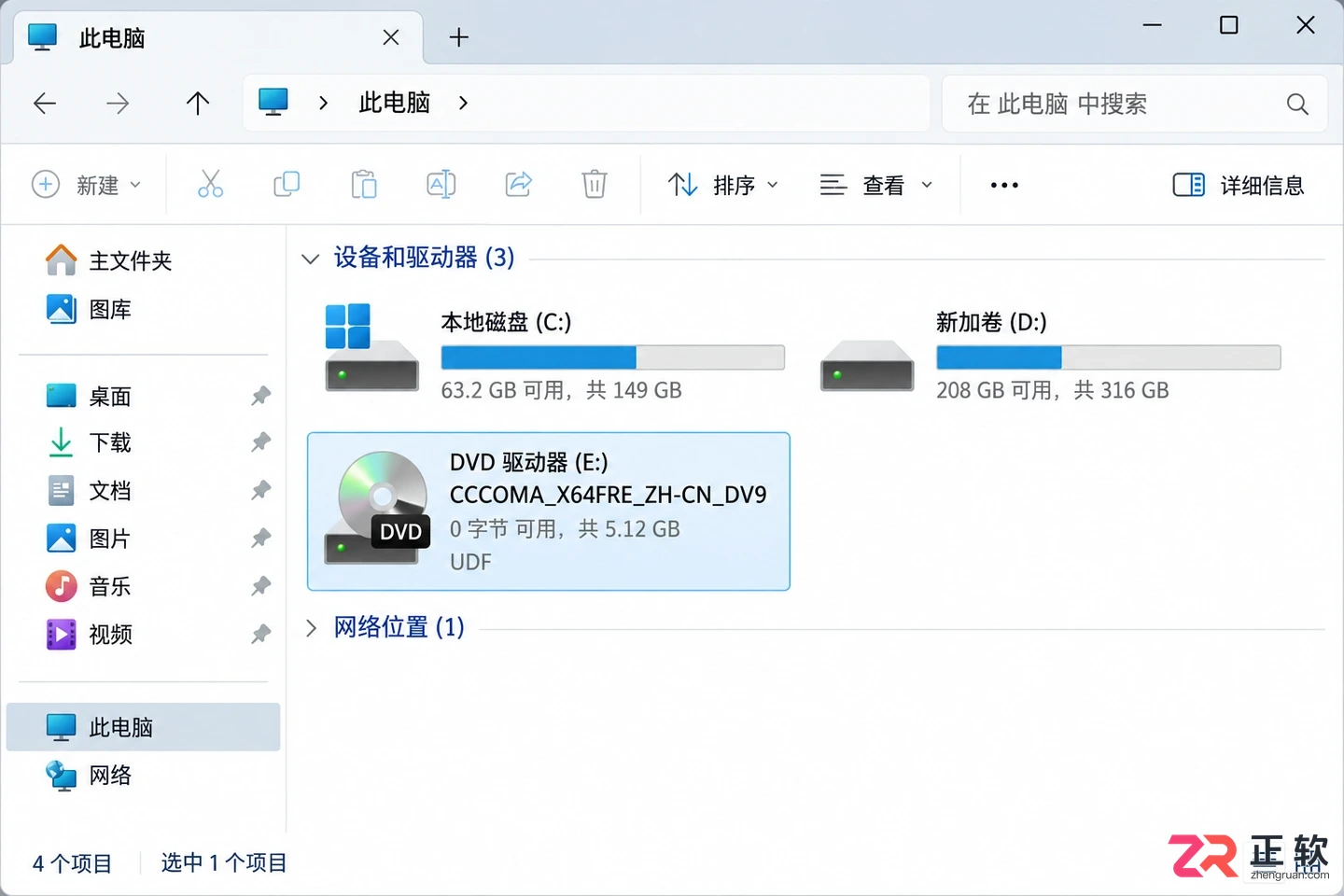Click chevron before 此电脑 in address bar
Viewport: 1344px width, 896px height.
[323, 103]
